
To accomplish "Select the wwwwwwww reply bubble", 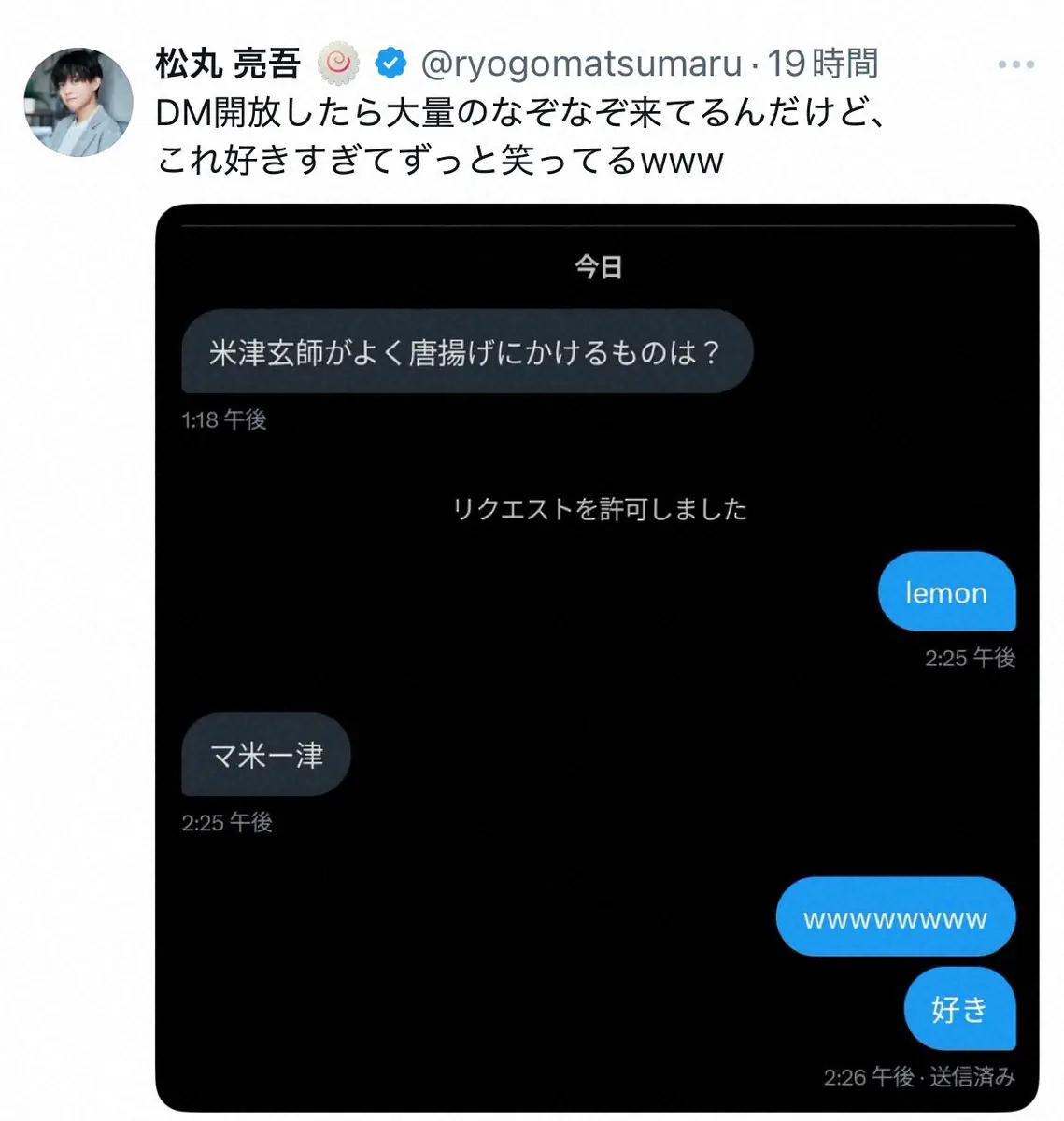I will point(895,917).
